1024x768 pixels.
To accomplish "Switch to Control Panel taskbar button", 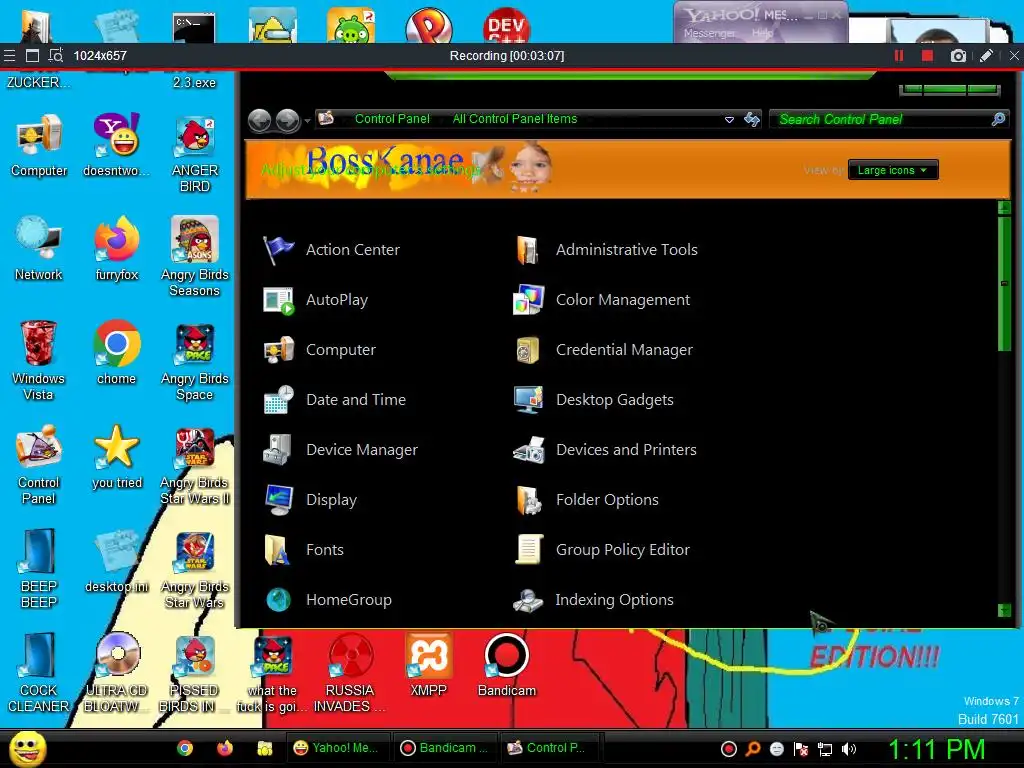I will click(x=551, y=748).
